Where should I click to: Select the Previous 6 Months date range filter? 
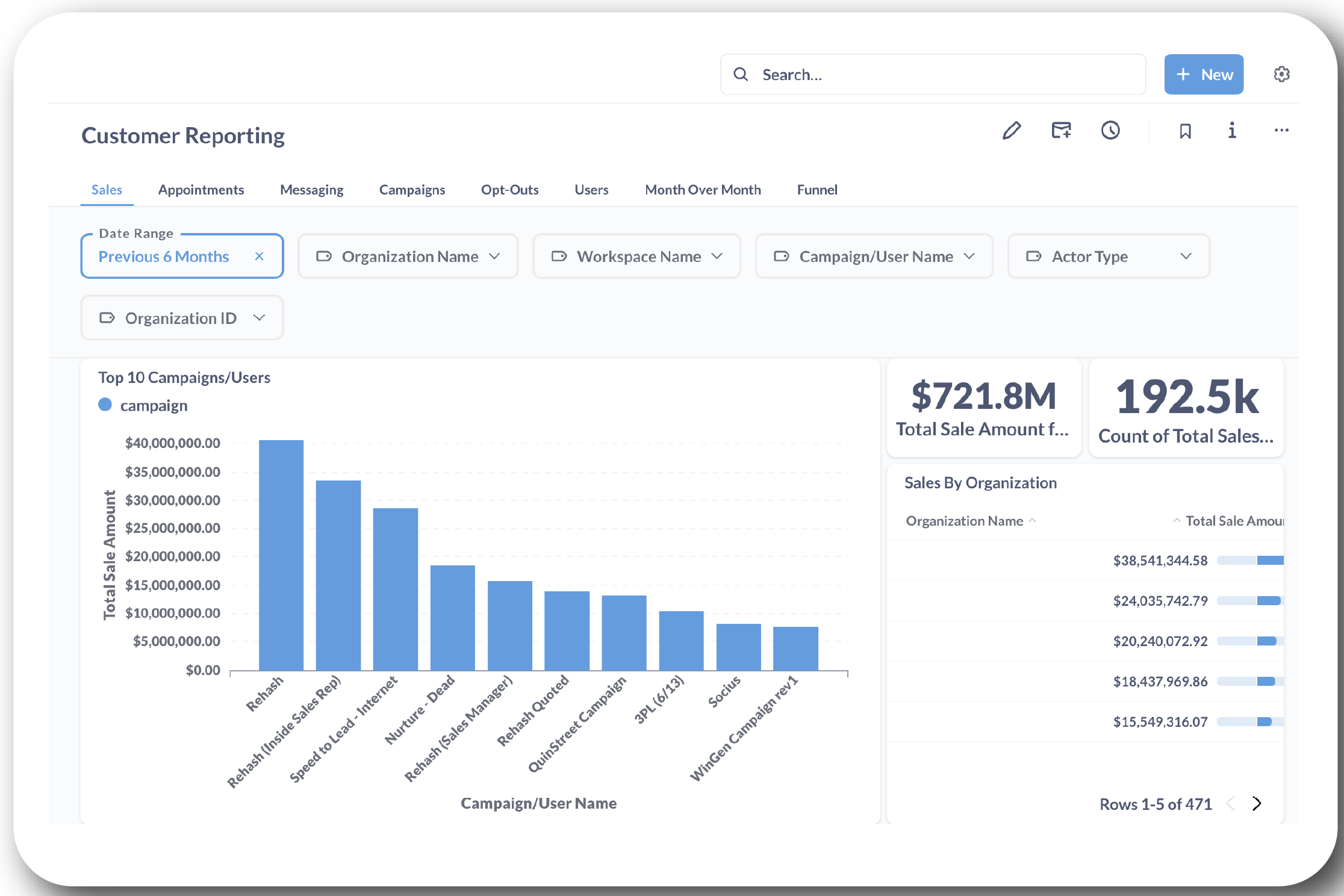point(163,256)
